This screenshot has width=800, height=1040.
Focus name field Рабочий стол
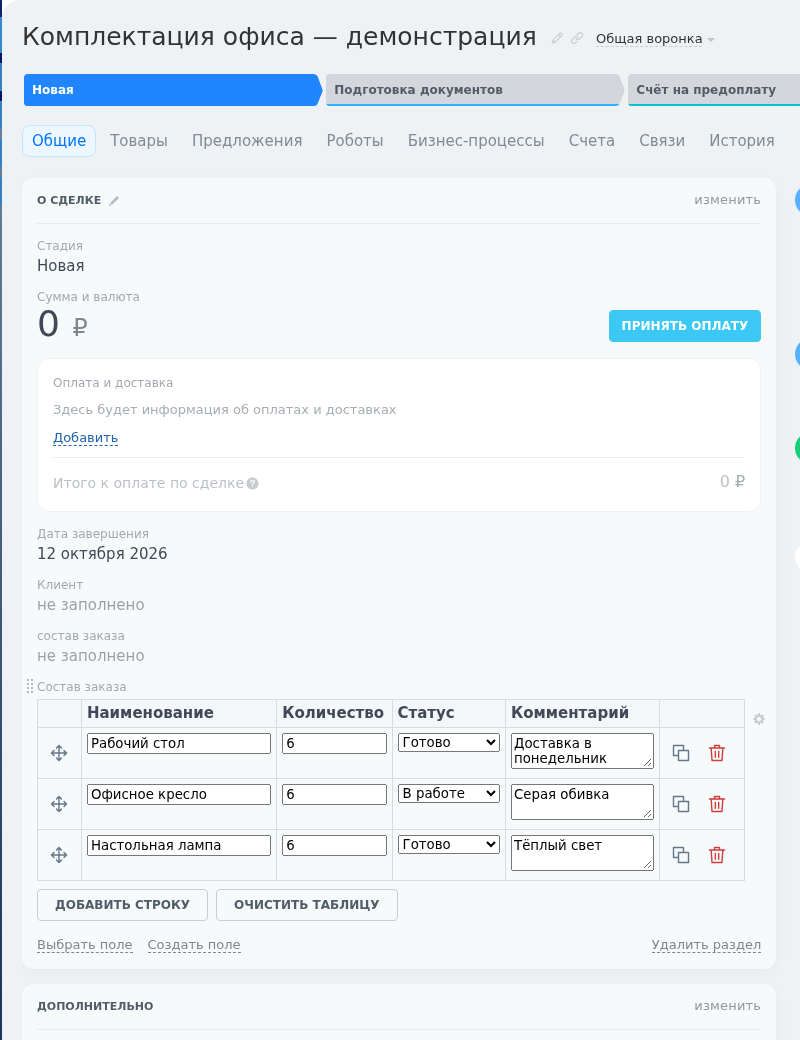[x=179, y=743]
